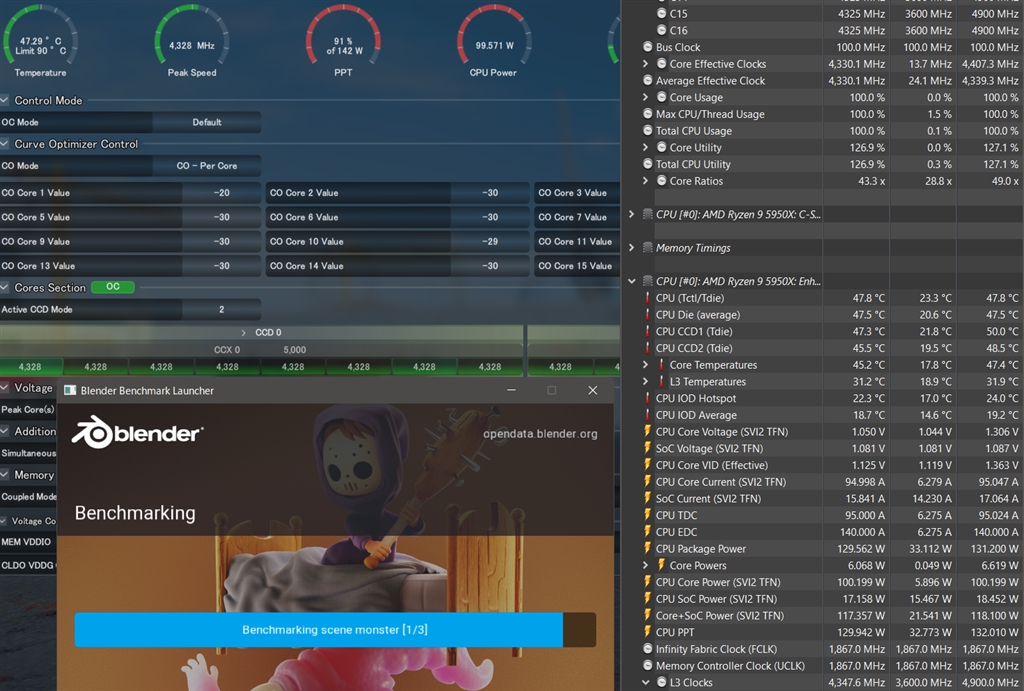Collapse the L3 Clocks row
Screen dimensions: 1024x691
point(645,682)
